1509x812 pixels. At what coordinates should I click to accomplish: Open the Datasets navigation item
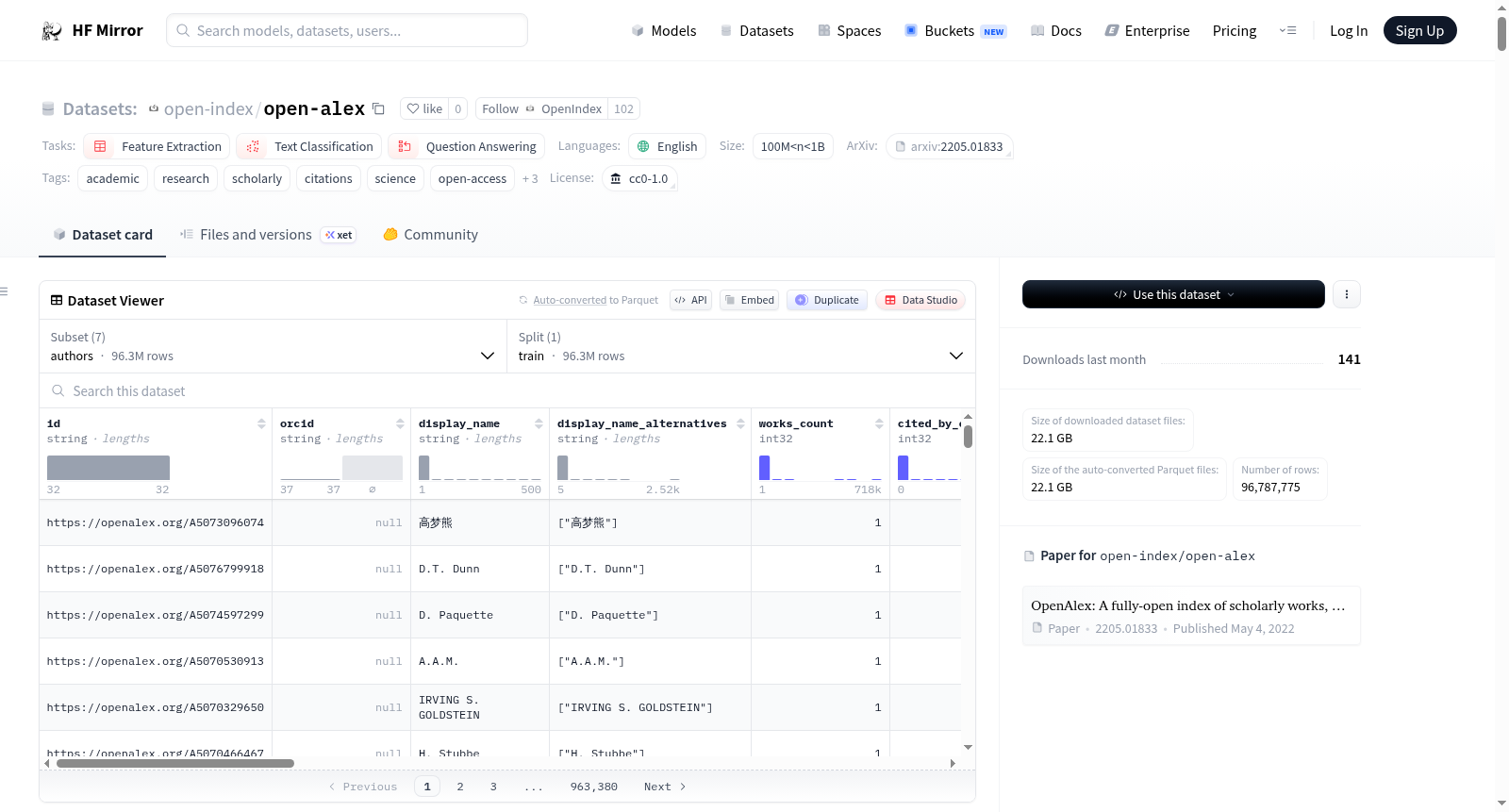pos(756,31)
